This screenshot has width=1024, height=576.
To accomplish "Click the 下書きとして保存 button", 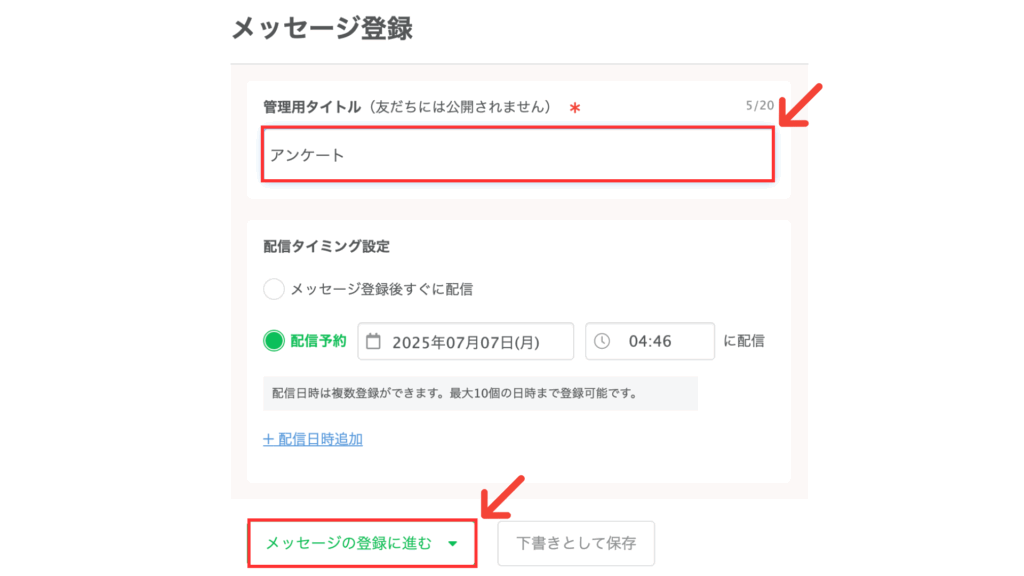I will tap(576, 543).
